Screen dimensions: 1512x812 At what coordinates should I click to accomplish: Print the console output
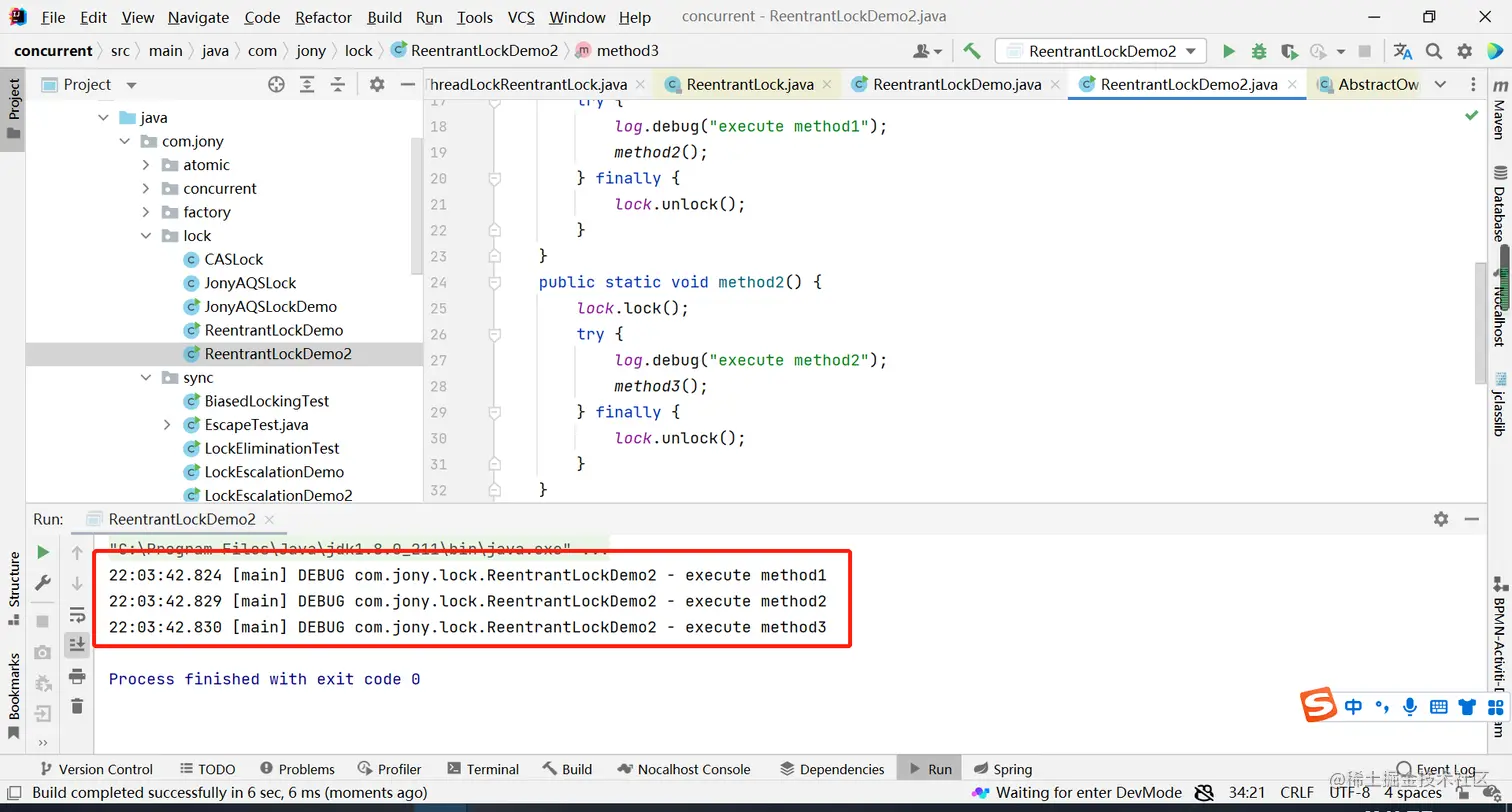(77, 677)
